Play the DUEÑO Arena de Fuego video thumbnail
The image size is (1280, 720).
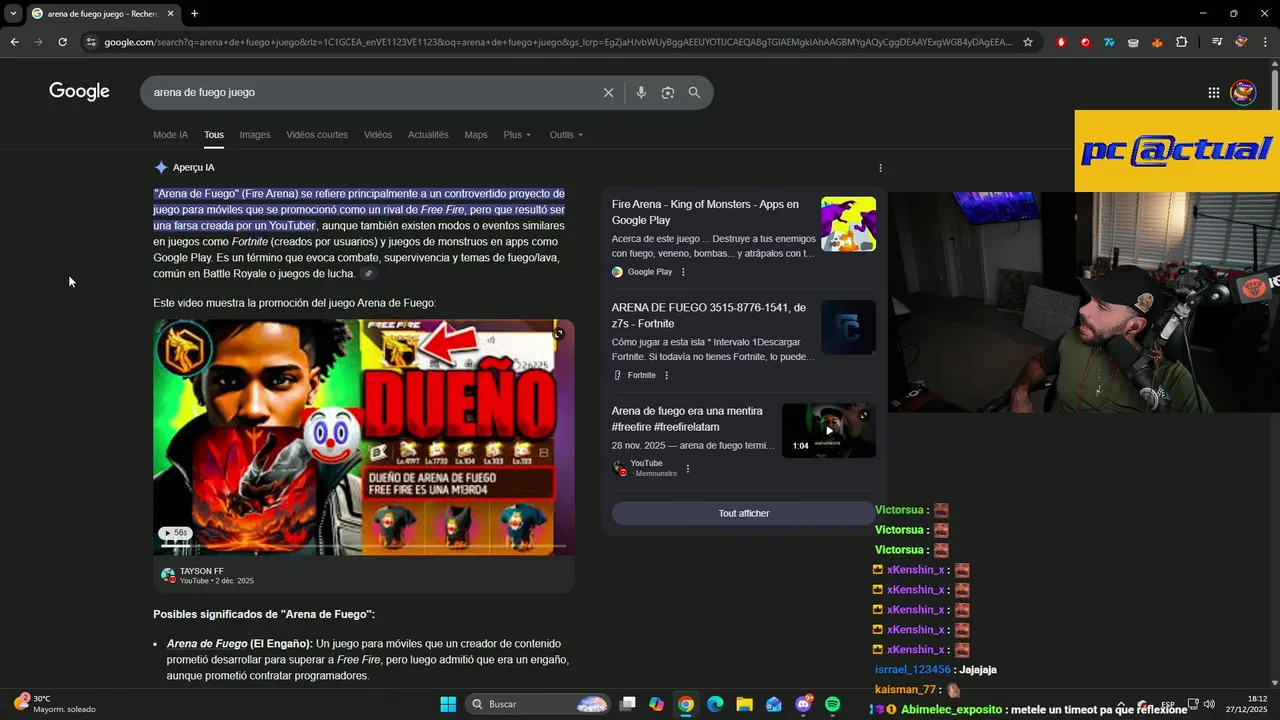(364, 437)
